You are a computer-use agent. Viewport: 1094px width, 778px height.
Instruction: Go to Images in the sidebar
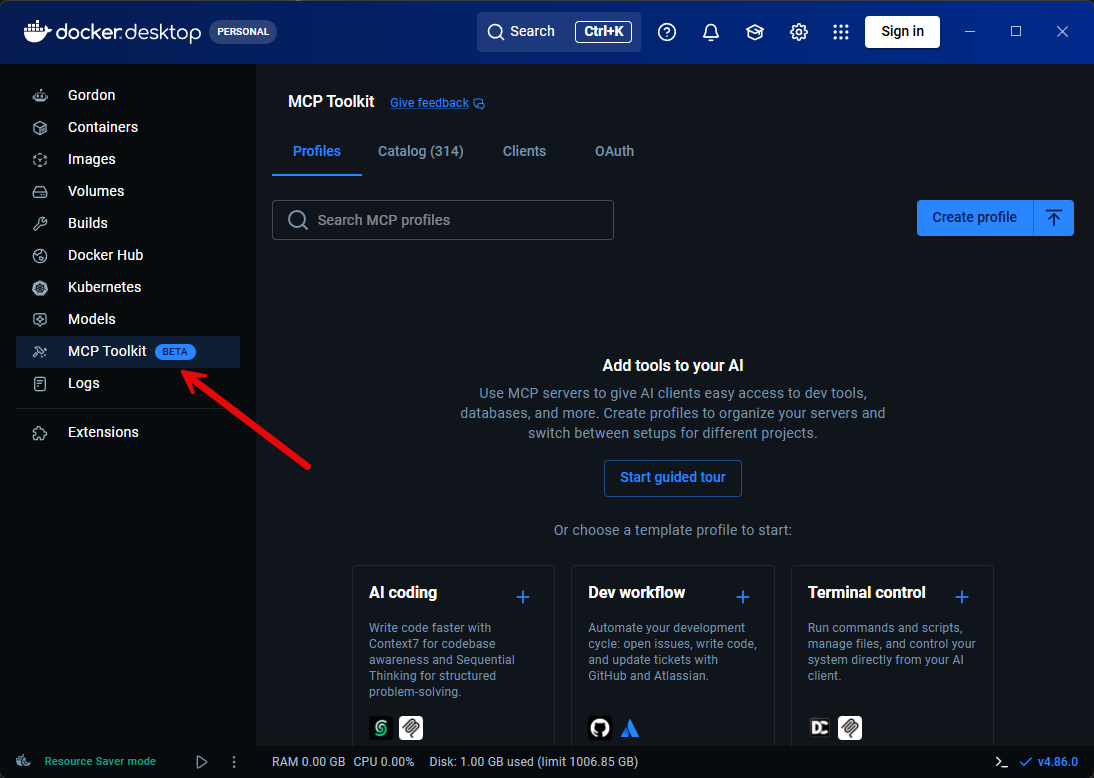[x=128, y=159]
